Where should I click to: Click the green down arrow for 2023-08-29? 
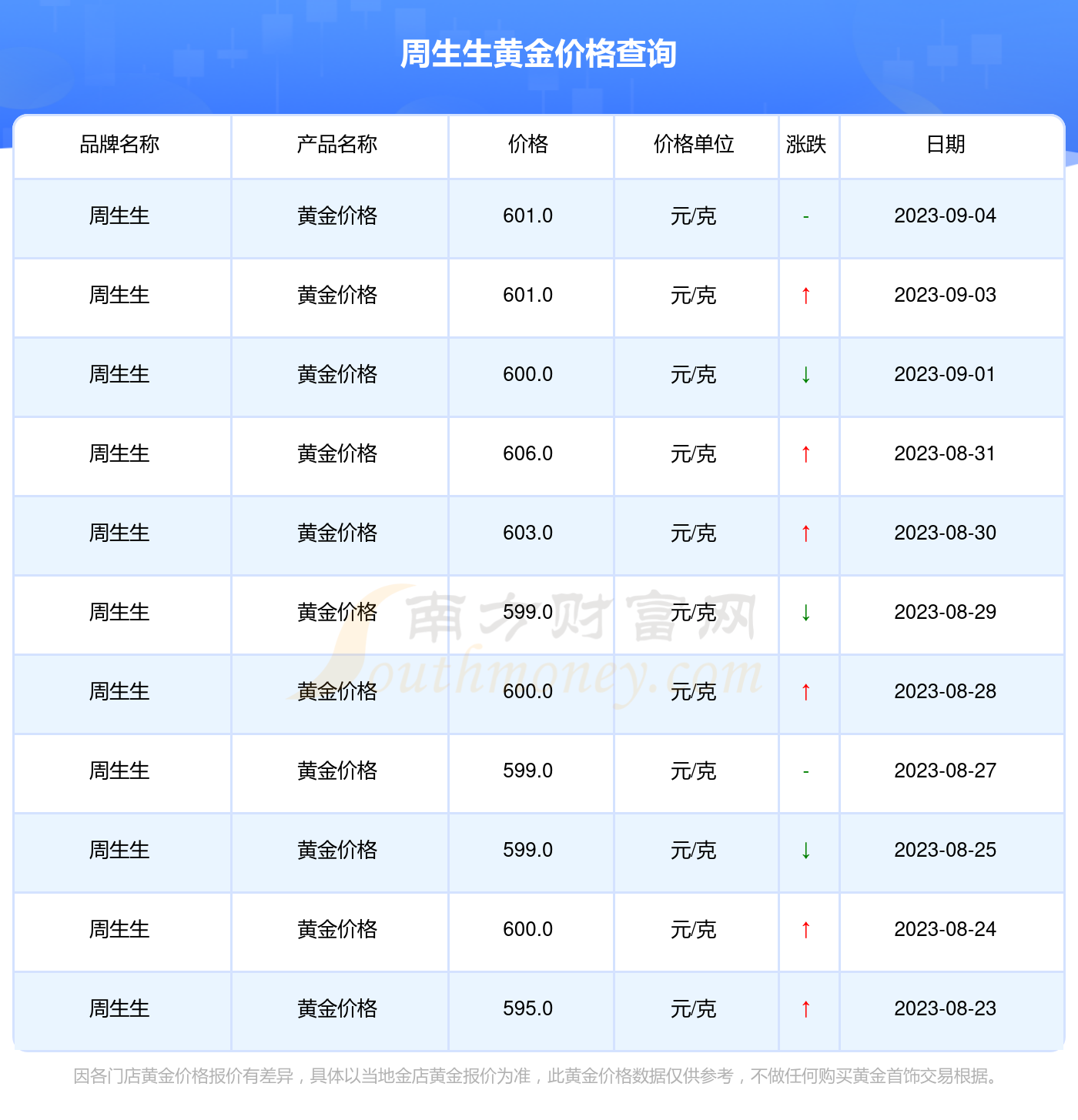806,613
